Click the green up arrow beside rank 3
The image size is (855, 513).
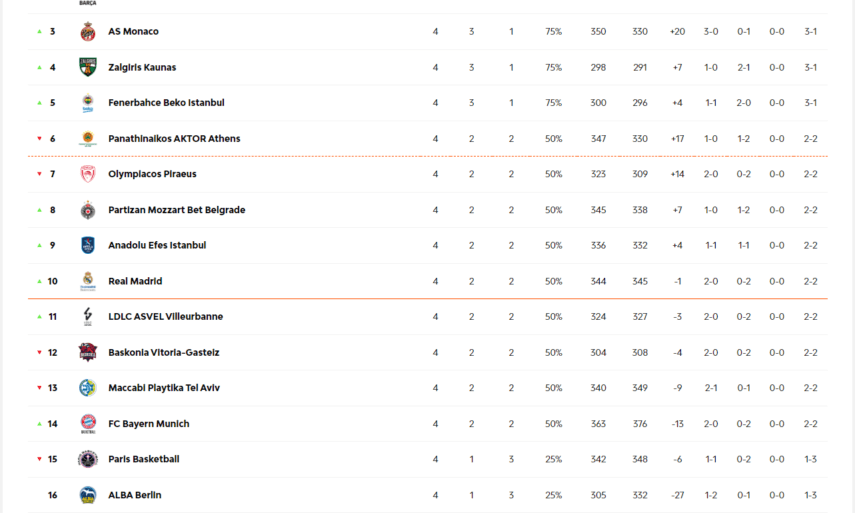point(39,32)
